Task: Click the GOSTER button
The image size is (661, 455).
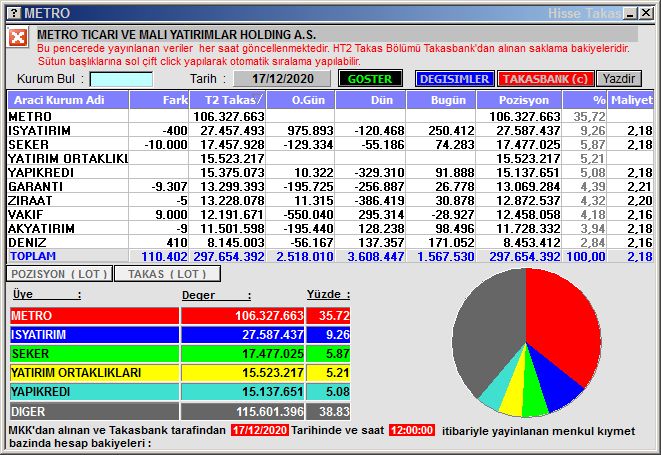Action: [x=370, y=79]
